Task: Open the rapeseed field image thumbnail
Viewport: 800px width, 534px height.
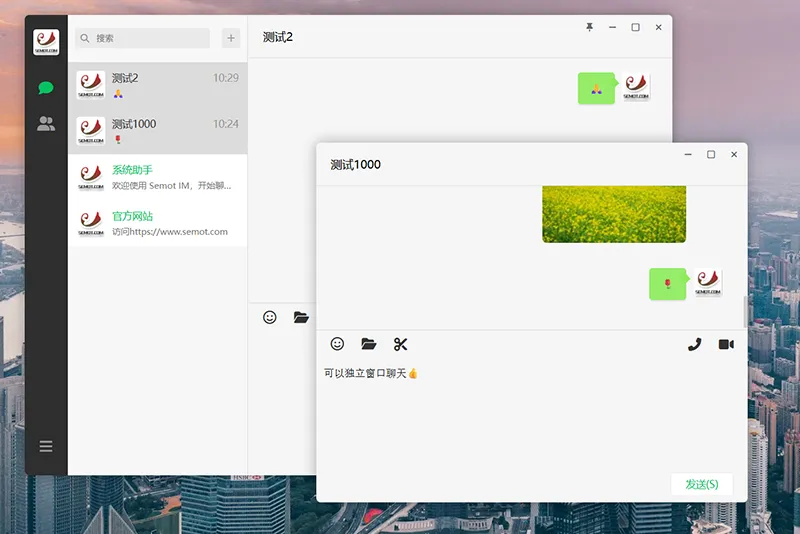Action: coord(614,214)
